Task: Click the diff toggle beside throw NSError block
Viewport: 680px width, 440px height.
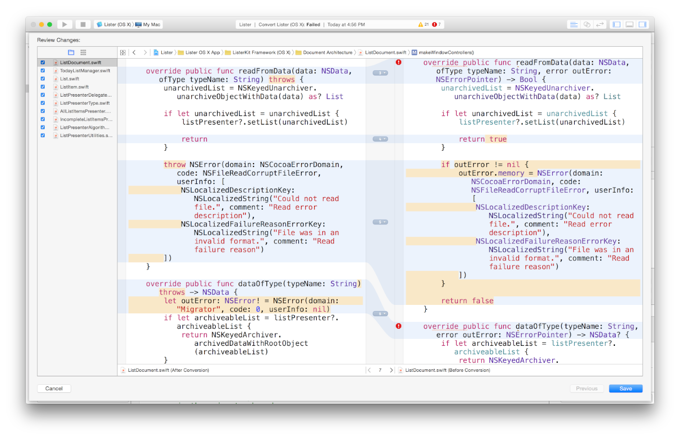Action: point(380,222)
